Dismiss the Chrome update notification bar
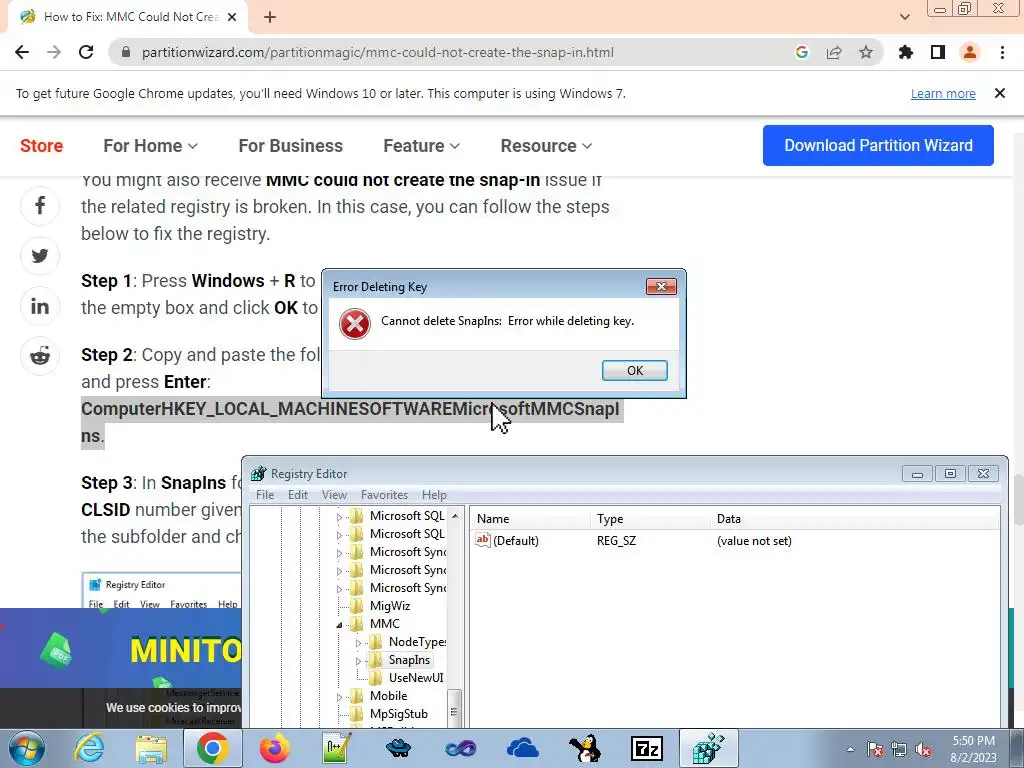The height and width of the screenshot is (768, 1024). point(999,93)
